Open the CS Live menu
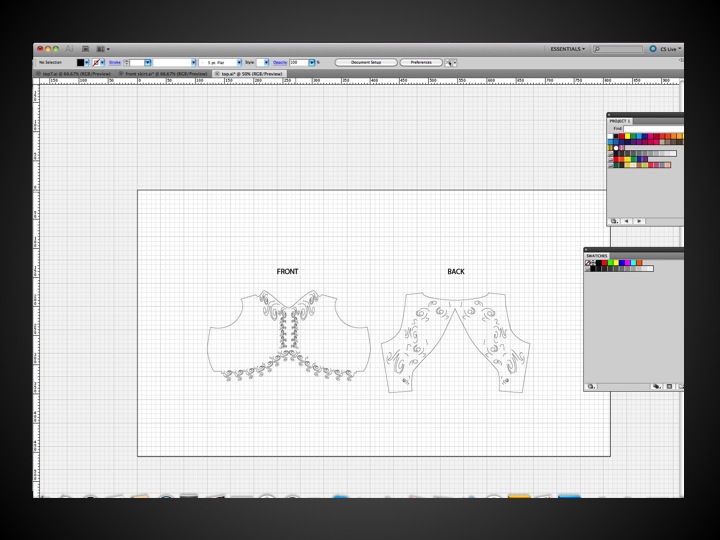The image size is (720, 540). pyautogui.click(x=670, y=49)
